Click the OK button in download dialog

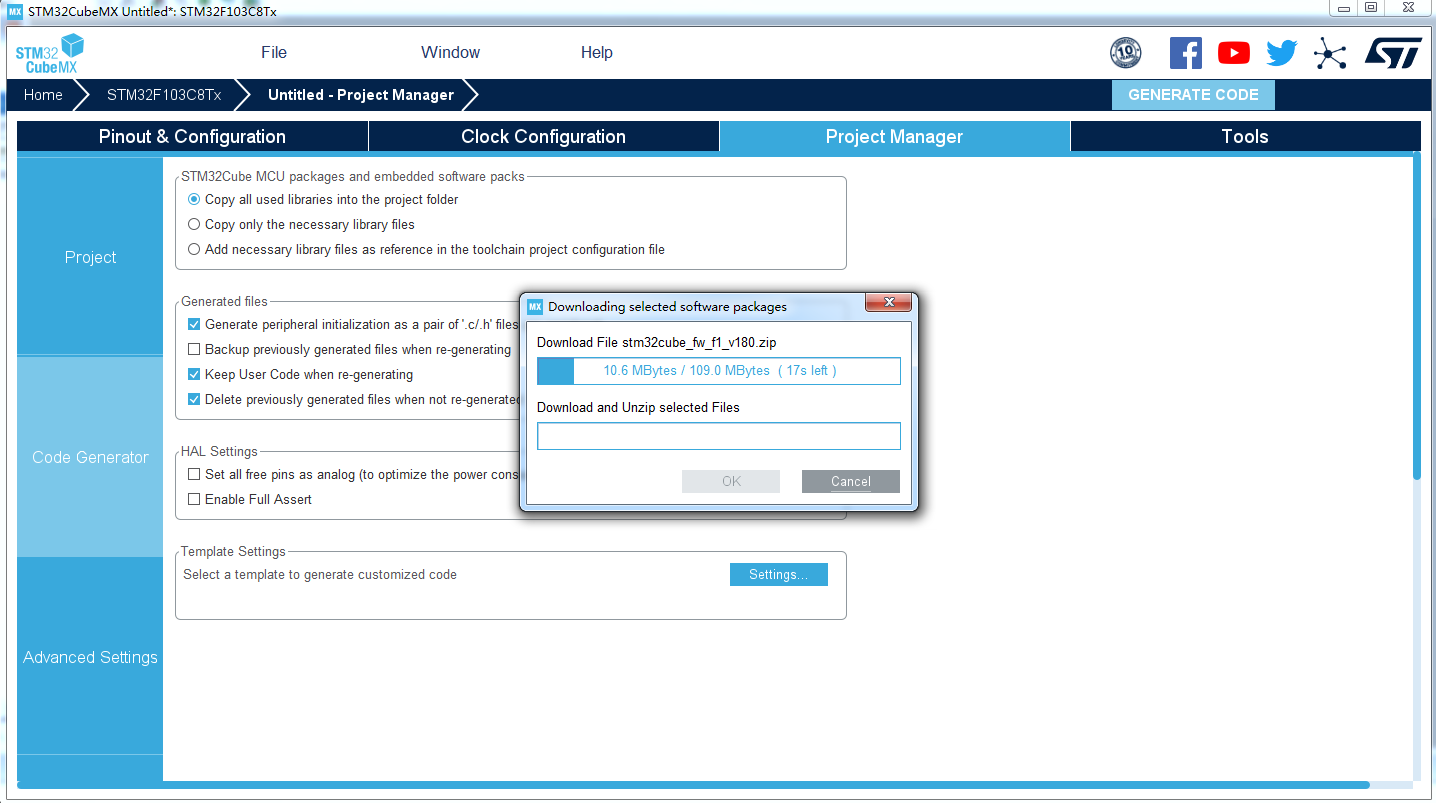tap(731, 481)
